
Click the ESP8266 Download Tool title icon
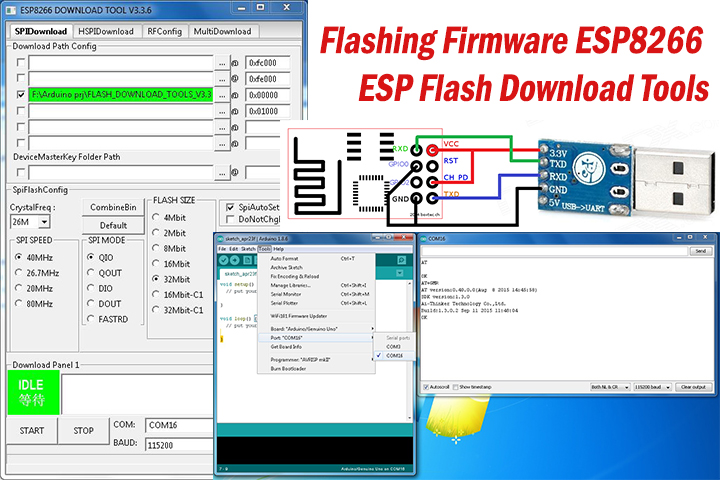coord(11,10)
